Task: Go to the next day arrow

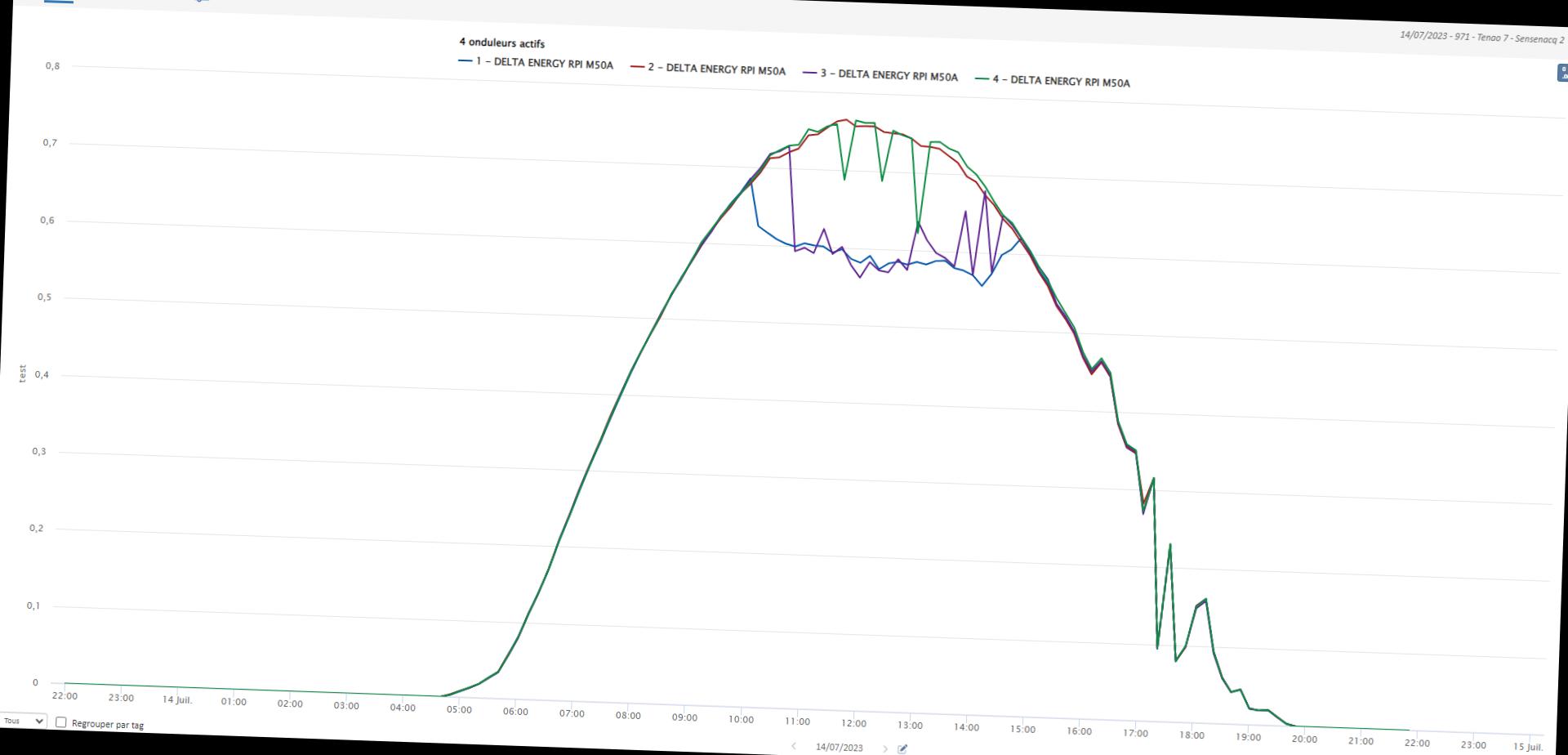Action: tap(884, 748)
